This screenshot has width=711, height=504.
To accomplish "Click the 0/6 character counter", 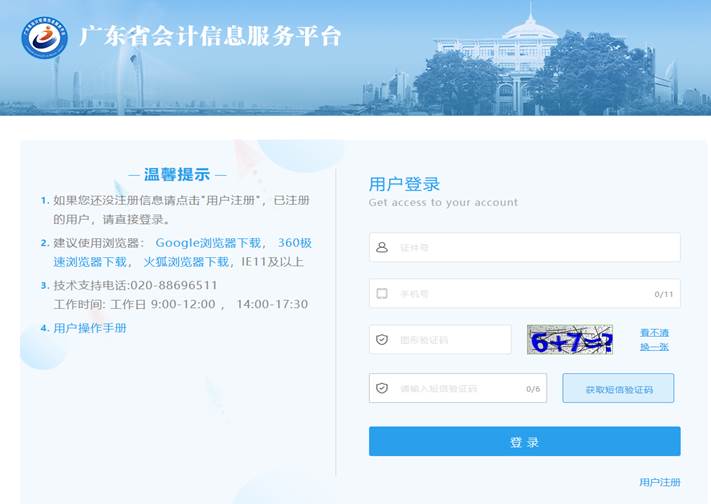I will tap(533, 389).
